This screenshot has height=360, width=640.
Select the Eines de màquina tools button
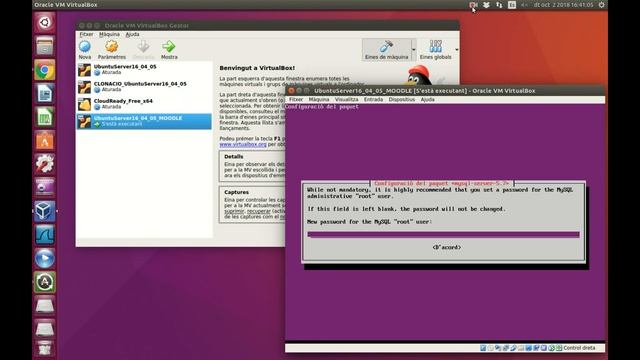click(386, 50)
